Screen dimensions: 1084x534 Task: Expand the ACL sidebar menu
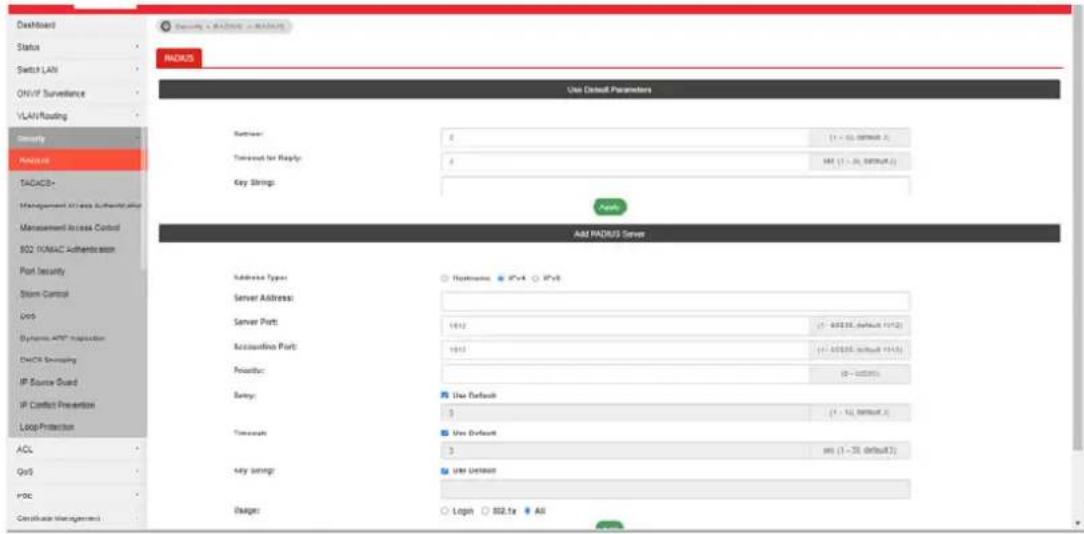click(77, 449)
